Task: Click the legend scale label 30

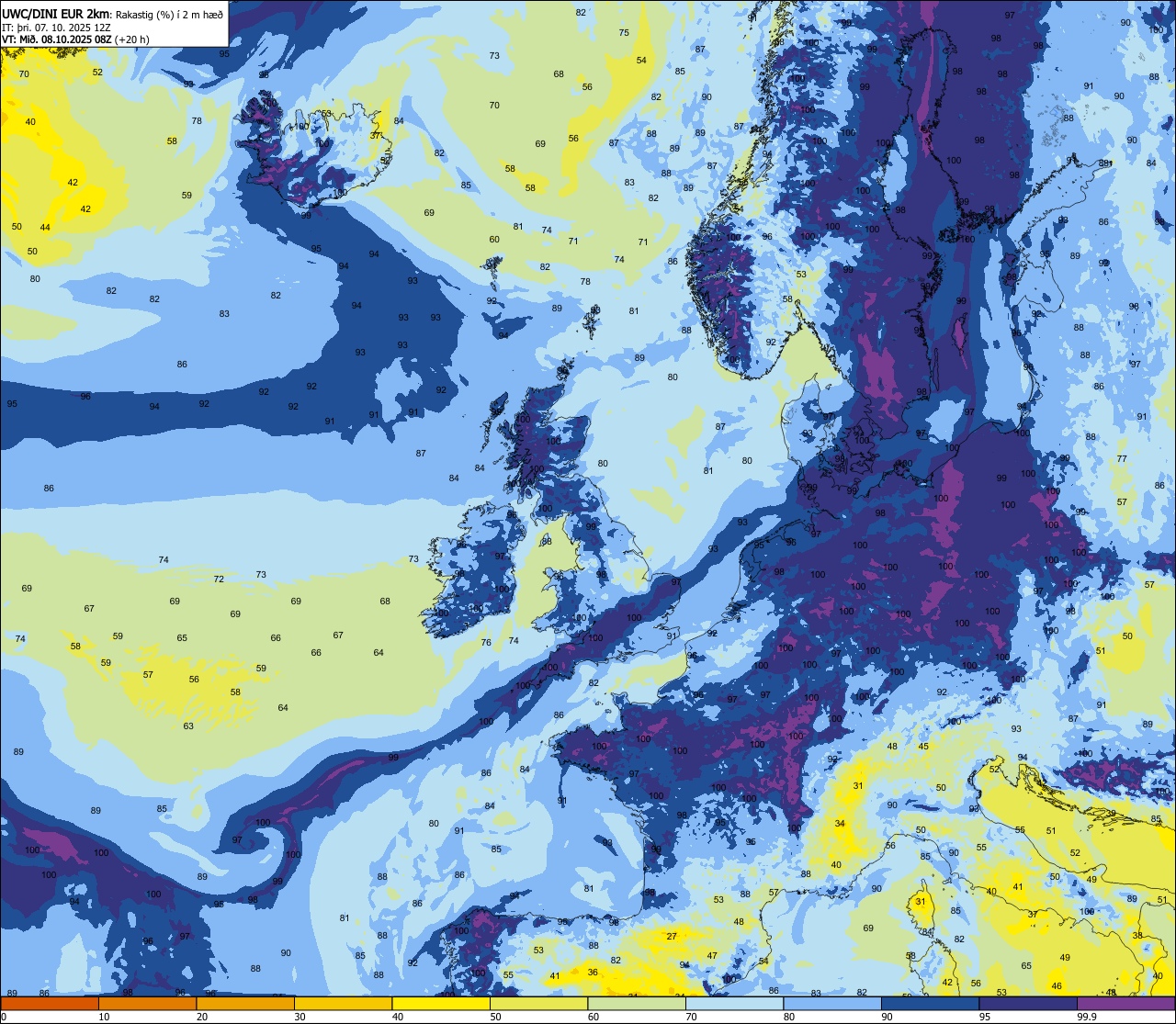Action: (300, 1017)
